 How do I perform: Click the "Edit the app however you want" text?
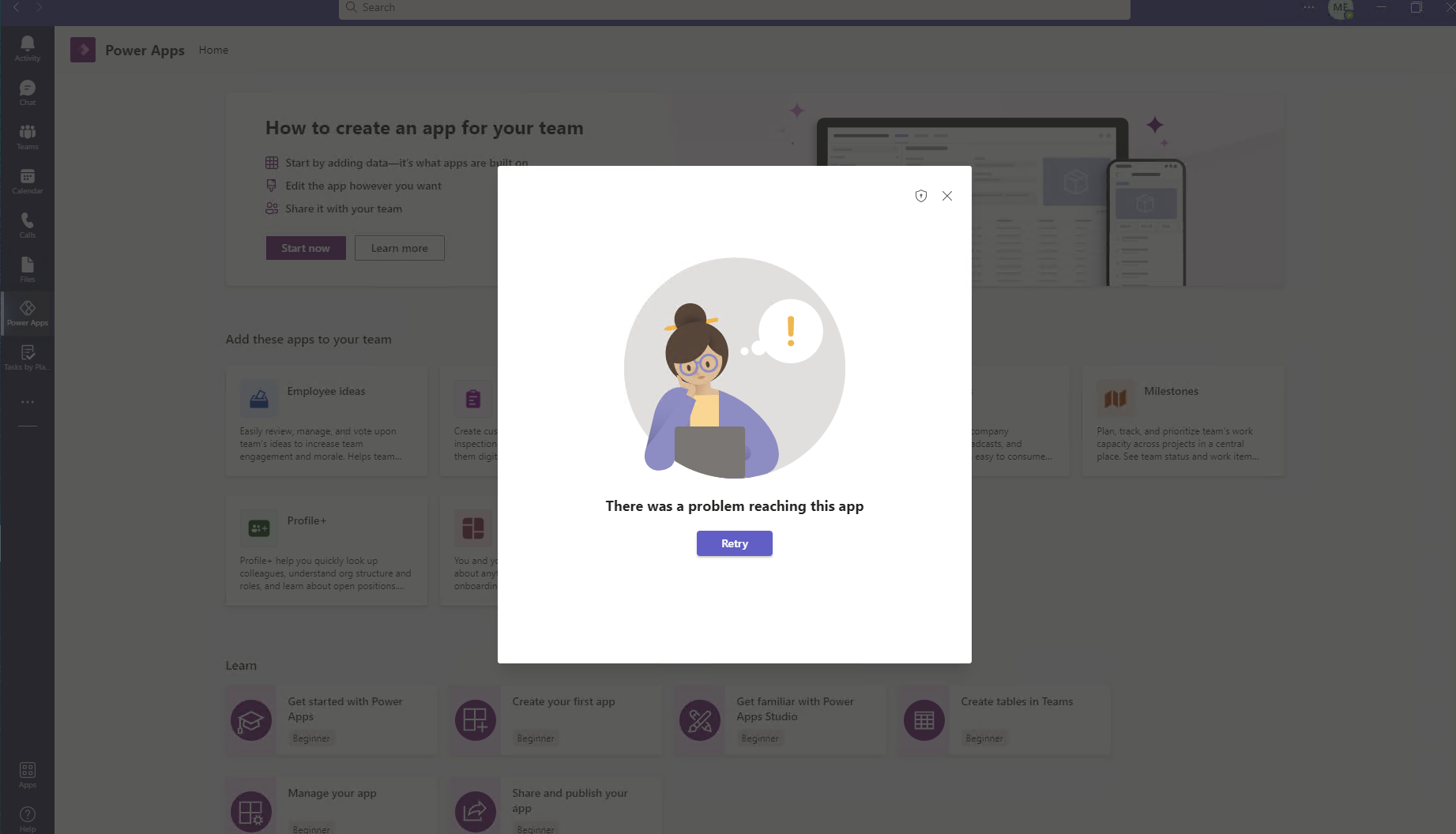[363, 186]
